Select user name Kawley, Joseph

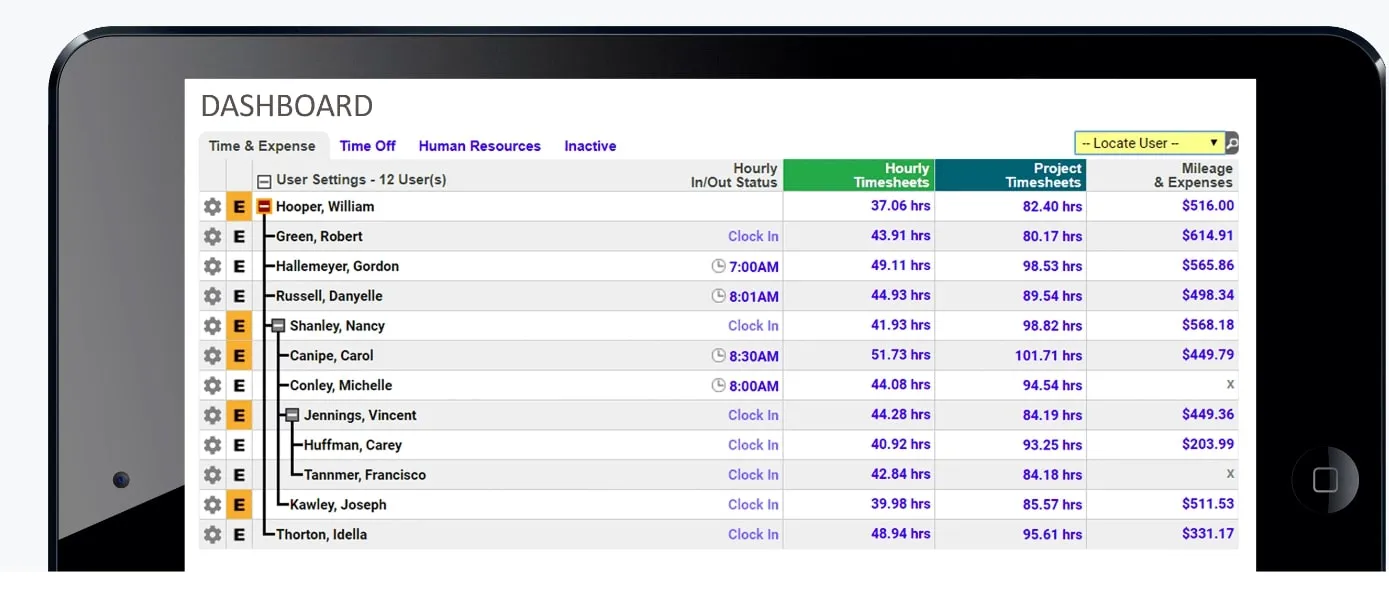[338, 505]
